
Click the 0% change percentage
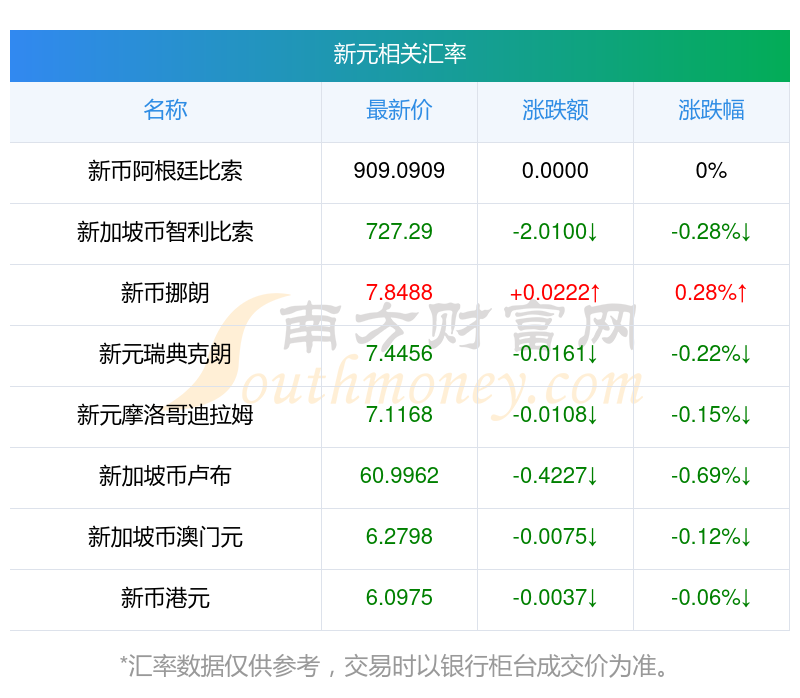tap(711, 171)
